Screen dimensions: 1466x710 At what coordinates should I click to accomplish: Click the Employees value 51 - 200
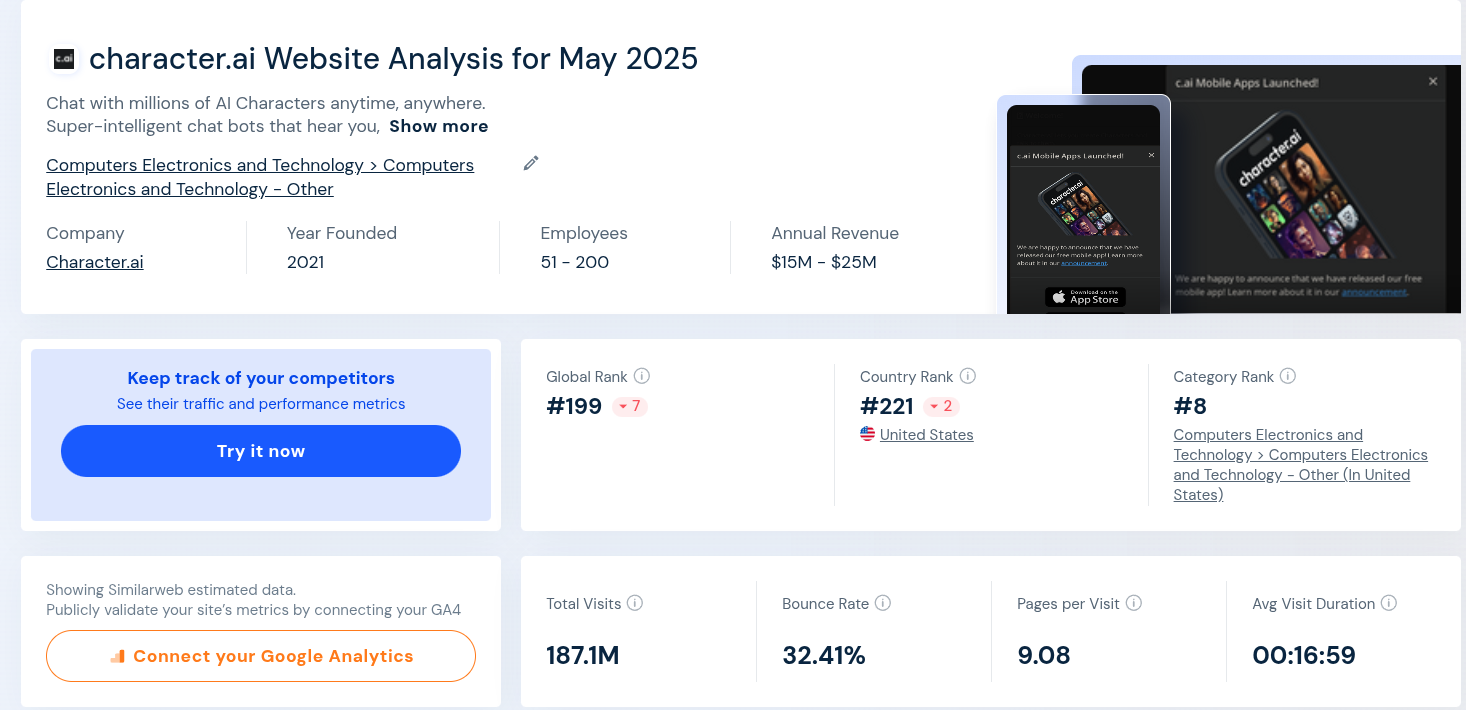coord(575,262)
